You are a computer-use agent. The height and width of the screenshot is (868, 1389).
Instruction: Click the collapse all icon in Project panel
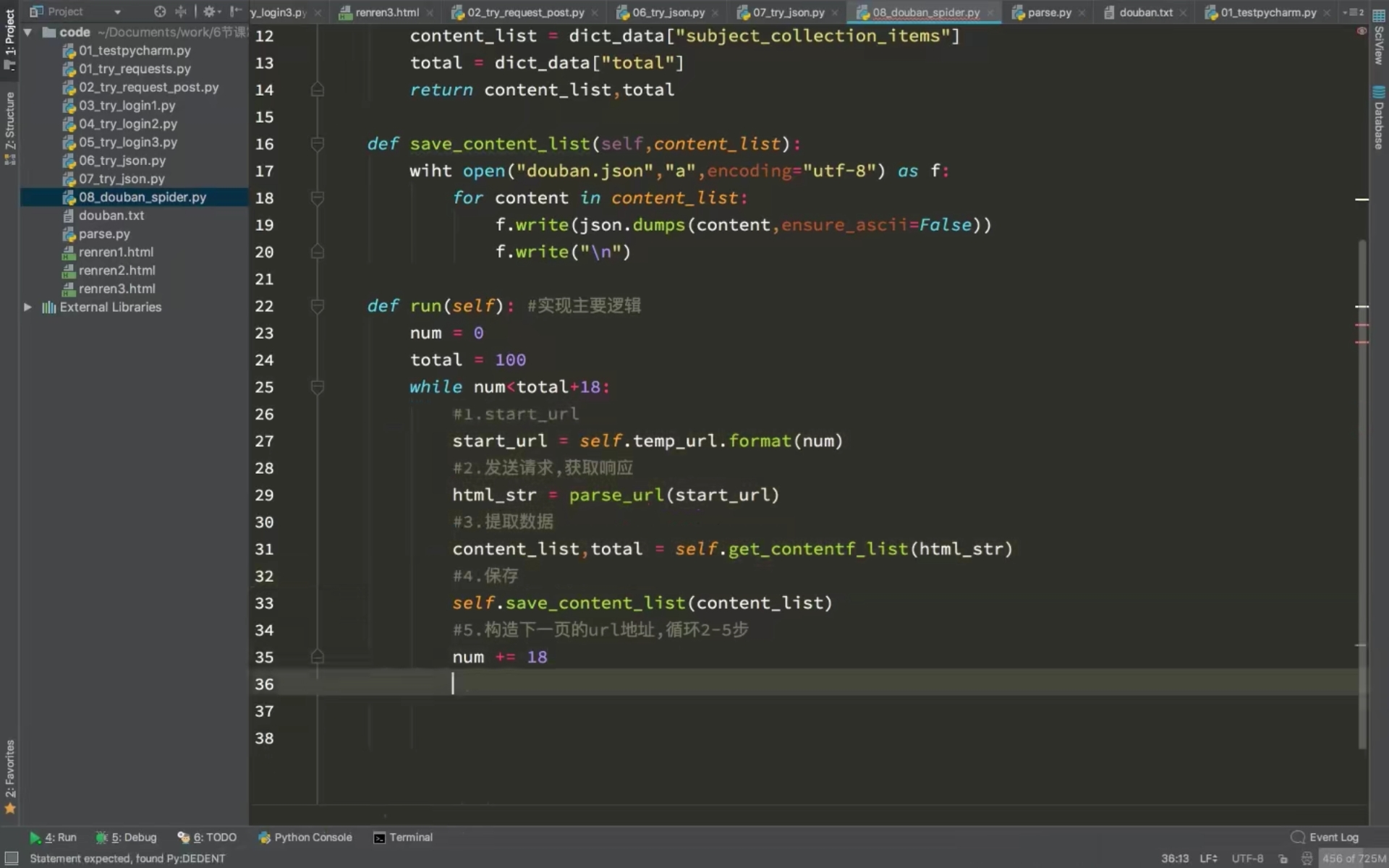click(x=181, y=12)
